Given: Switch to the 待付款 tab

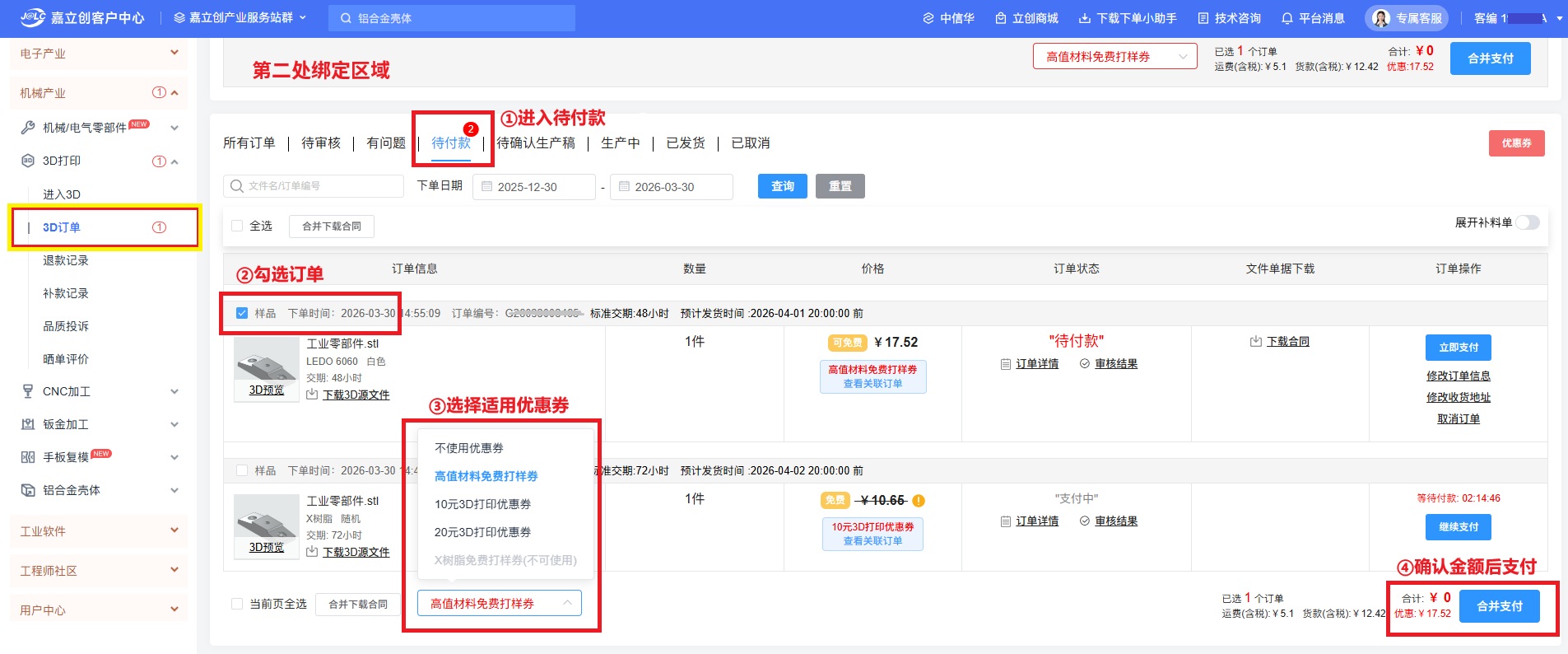Looking at the screenshot, I should tap(451, 143).
